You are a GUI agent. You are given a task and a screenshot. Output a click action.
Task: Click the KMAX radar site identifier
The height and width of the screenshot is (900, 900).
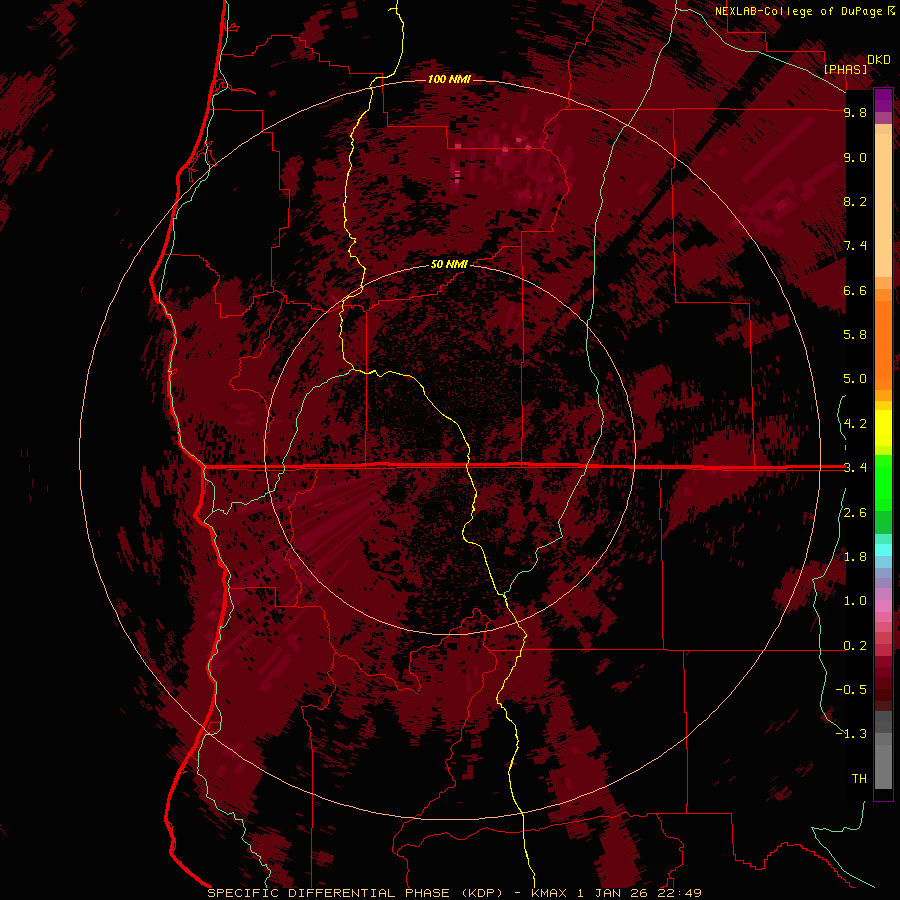pyautogui.click(x=548, y=893)
